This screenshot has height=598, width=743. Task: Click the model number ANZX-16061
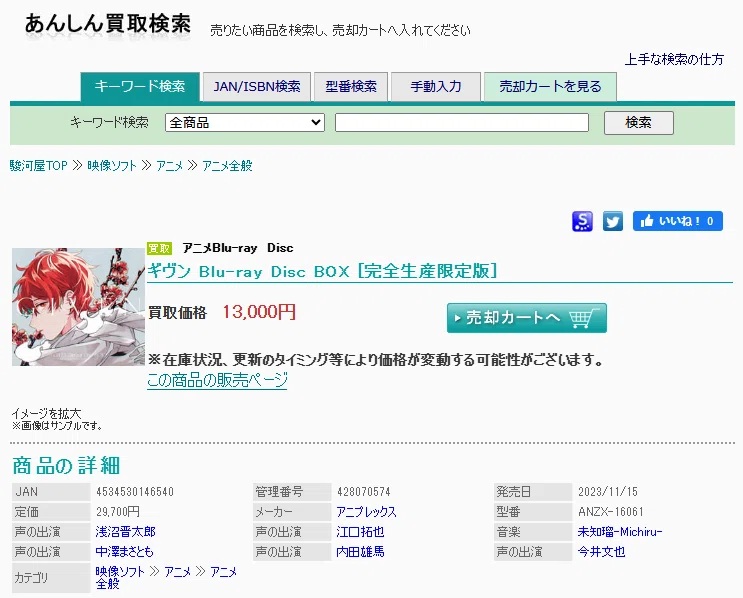click(x=611, y=512)
